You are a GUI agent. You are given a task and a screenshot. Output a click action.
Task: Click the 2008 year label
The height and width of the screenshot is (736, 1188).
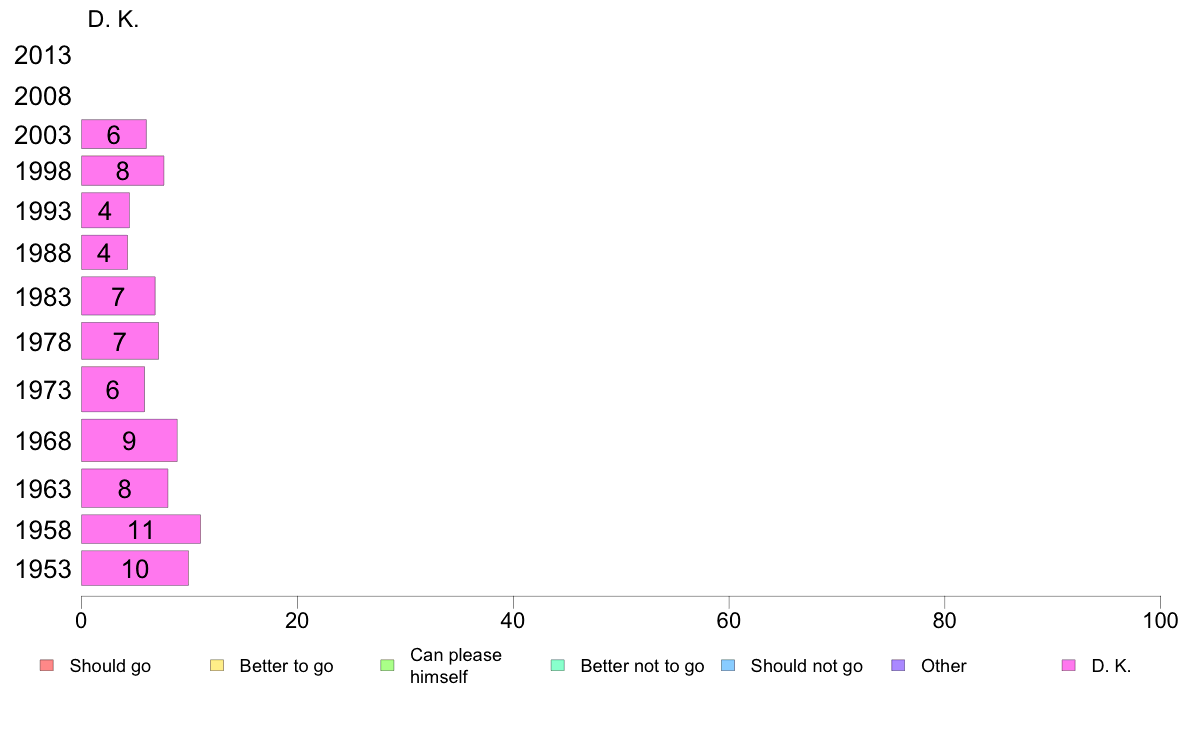tap(42, 96)
